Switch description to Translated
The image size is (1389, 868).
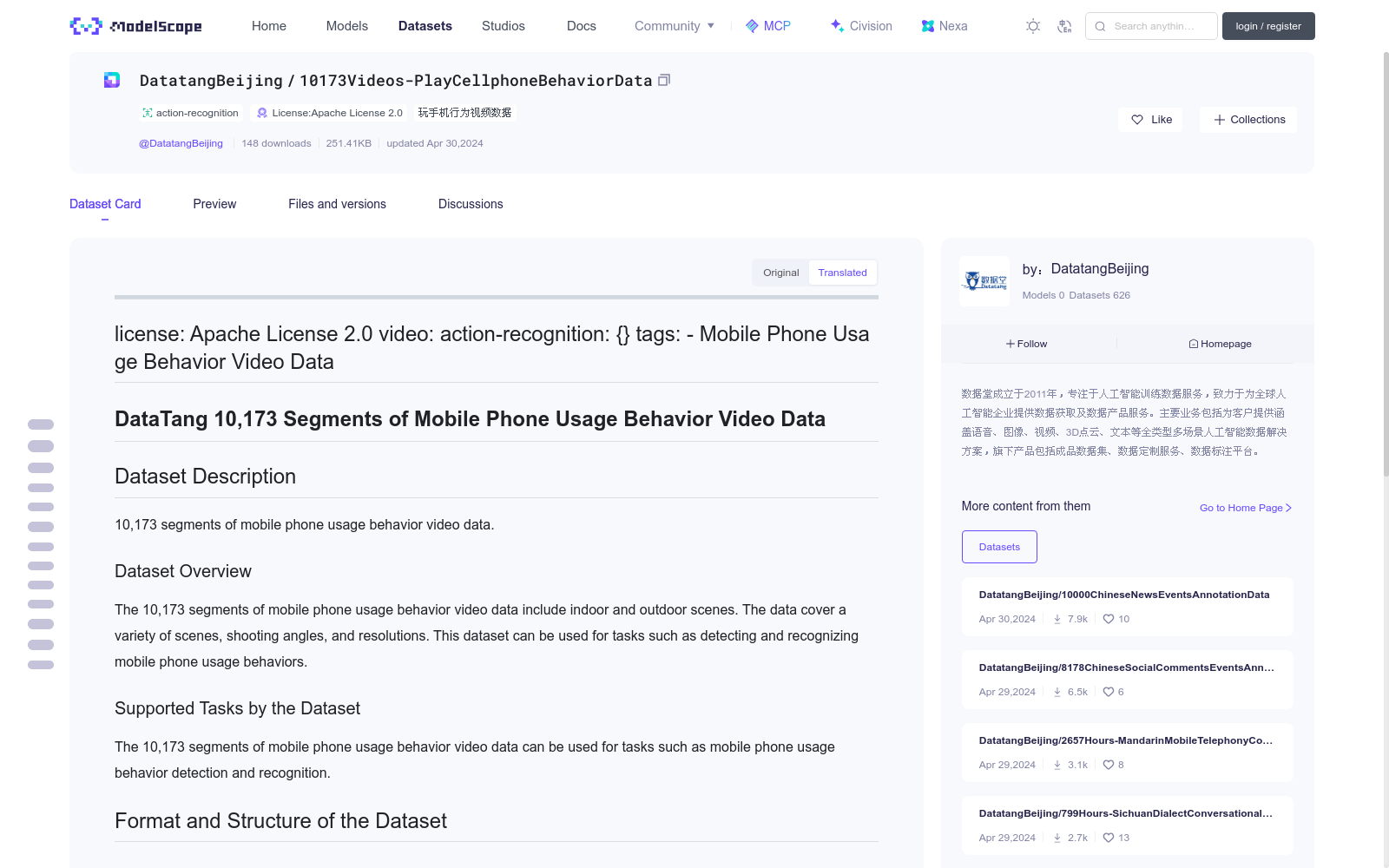842,273
